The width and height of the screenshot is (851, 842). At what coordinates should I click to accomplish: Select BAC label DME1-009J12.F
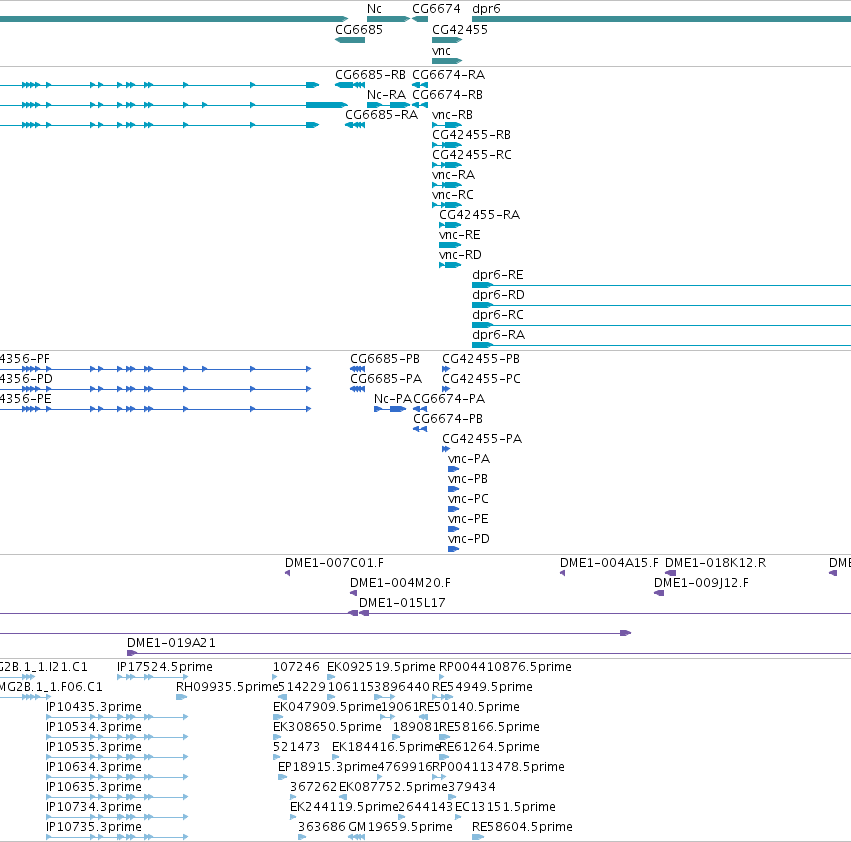(701, 583)
